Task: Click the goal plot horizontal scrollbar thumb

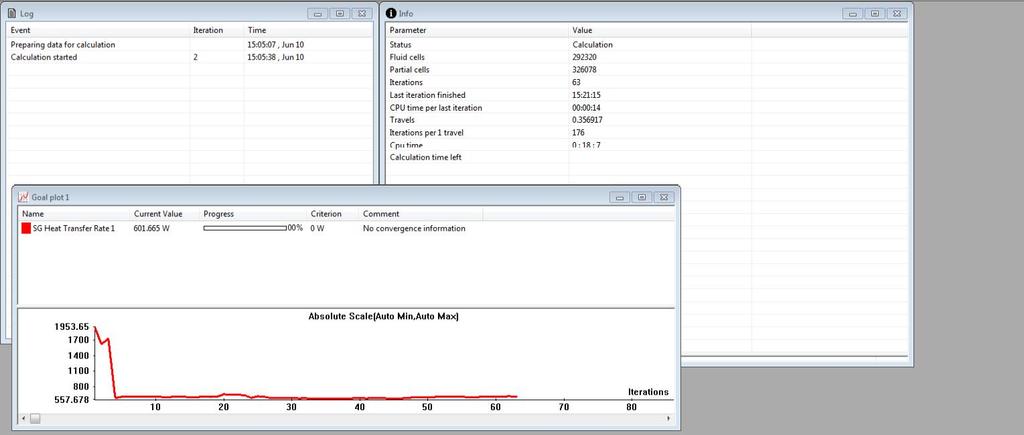Action: click(35, 418)
